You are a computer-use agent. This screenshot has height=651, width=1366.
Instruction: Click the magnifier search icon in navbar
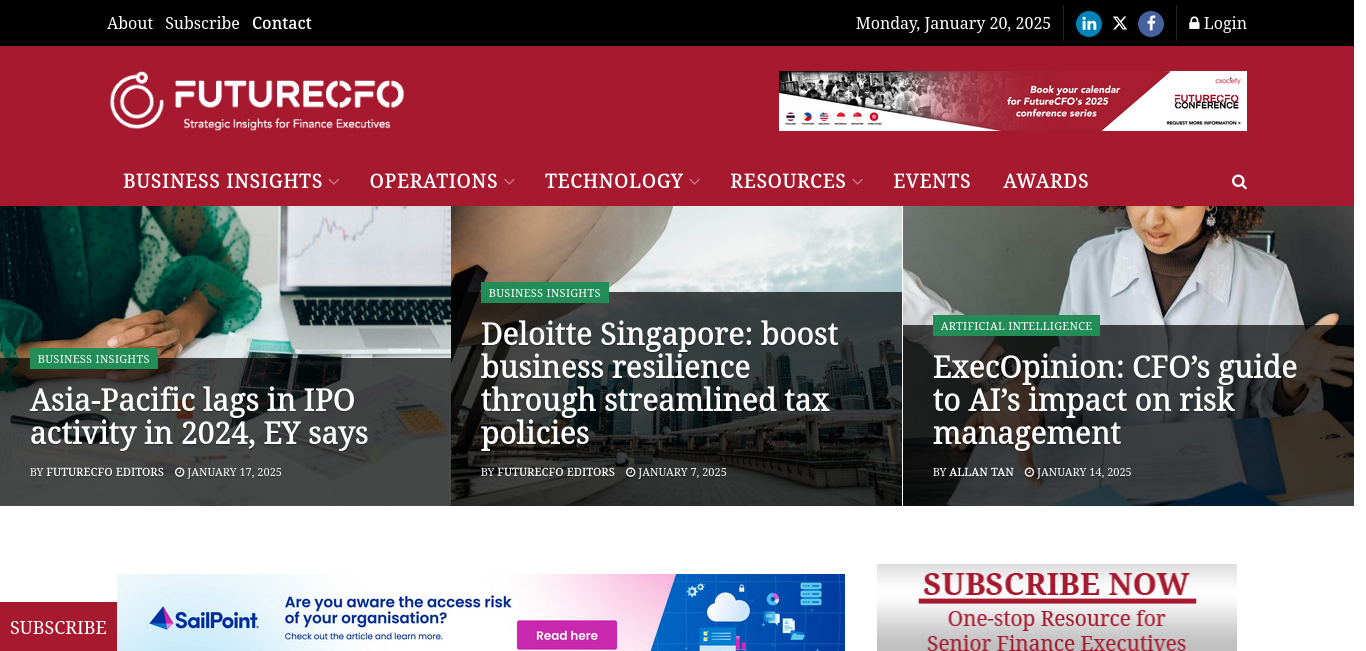[1239, 182]
